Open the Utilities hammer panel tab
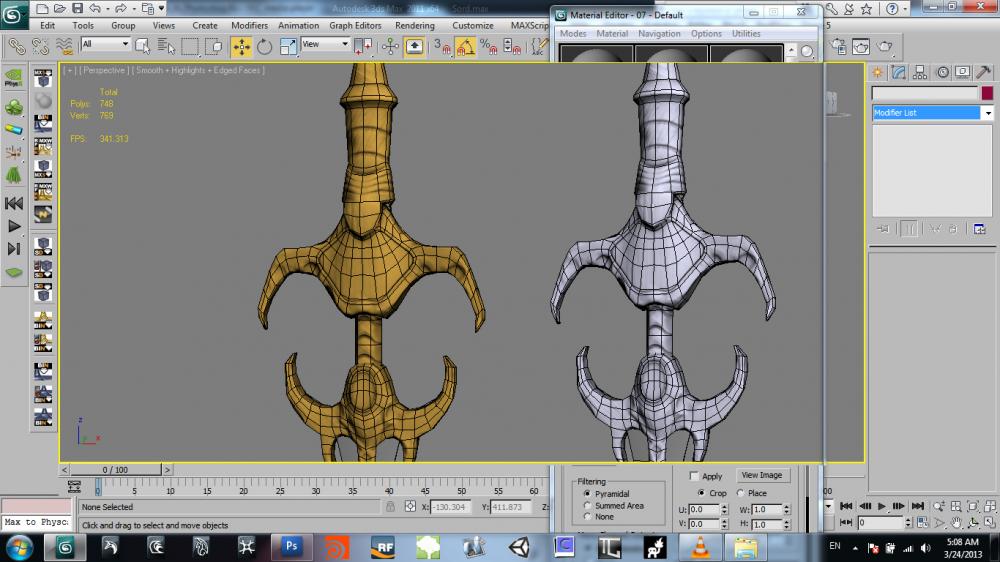1000x562 pixels. 983,72
